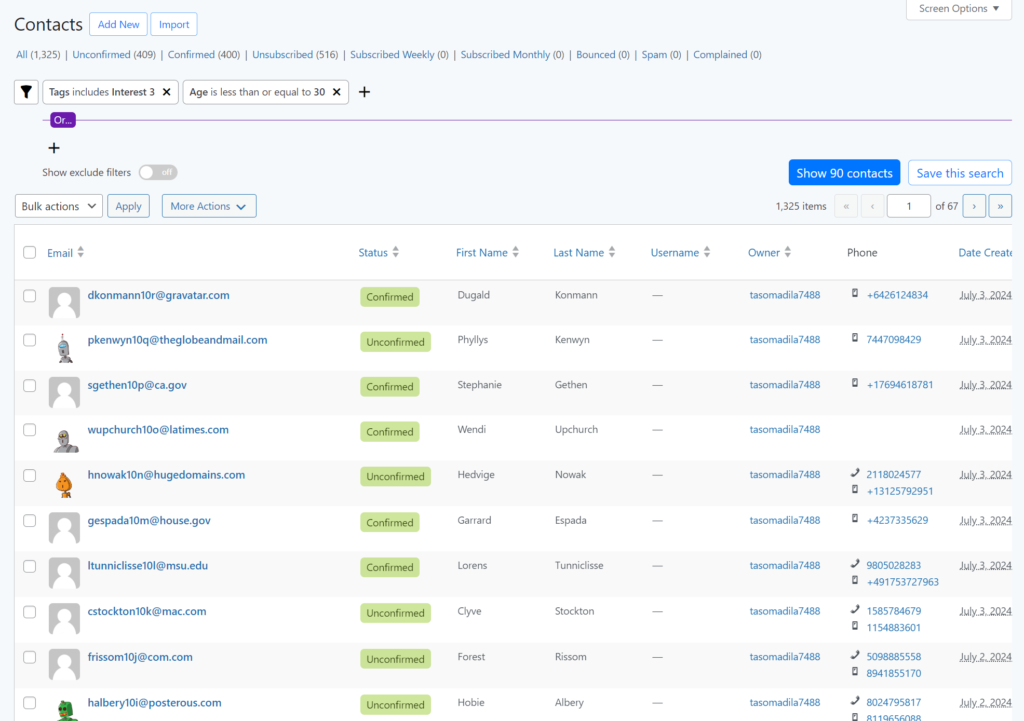
Task: Open gespada10m@house.gov contact
Action: coord(149,521)
